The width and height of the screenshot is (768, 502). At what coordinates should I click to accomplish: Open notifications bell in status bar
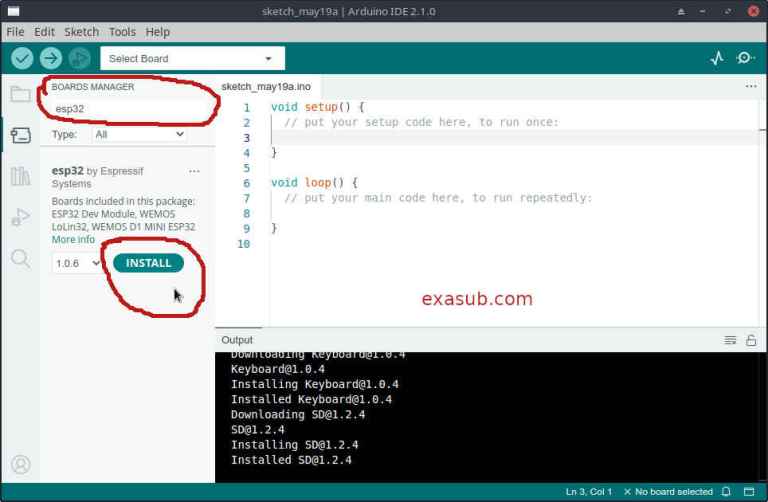(x=726, y=491)
